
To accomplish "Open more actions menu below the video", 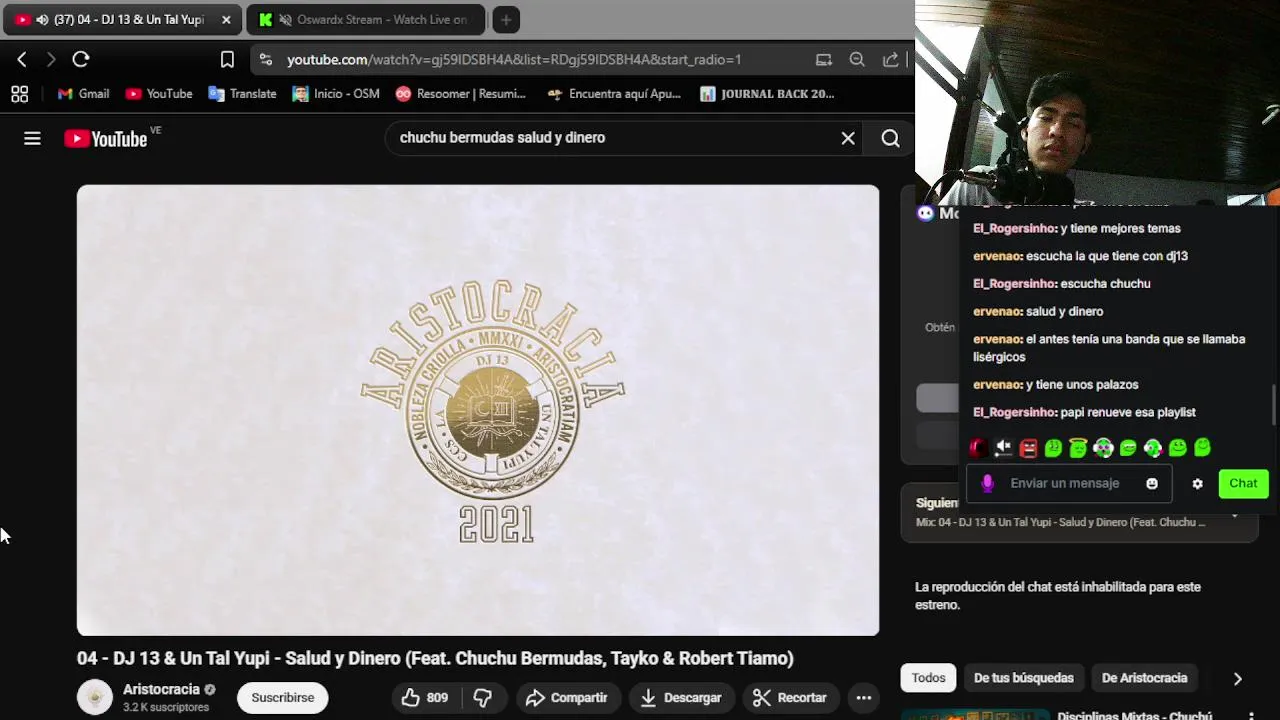I will pyautogui.click(x=864, y=697).
